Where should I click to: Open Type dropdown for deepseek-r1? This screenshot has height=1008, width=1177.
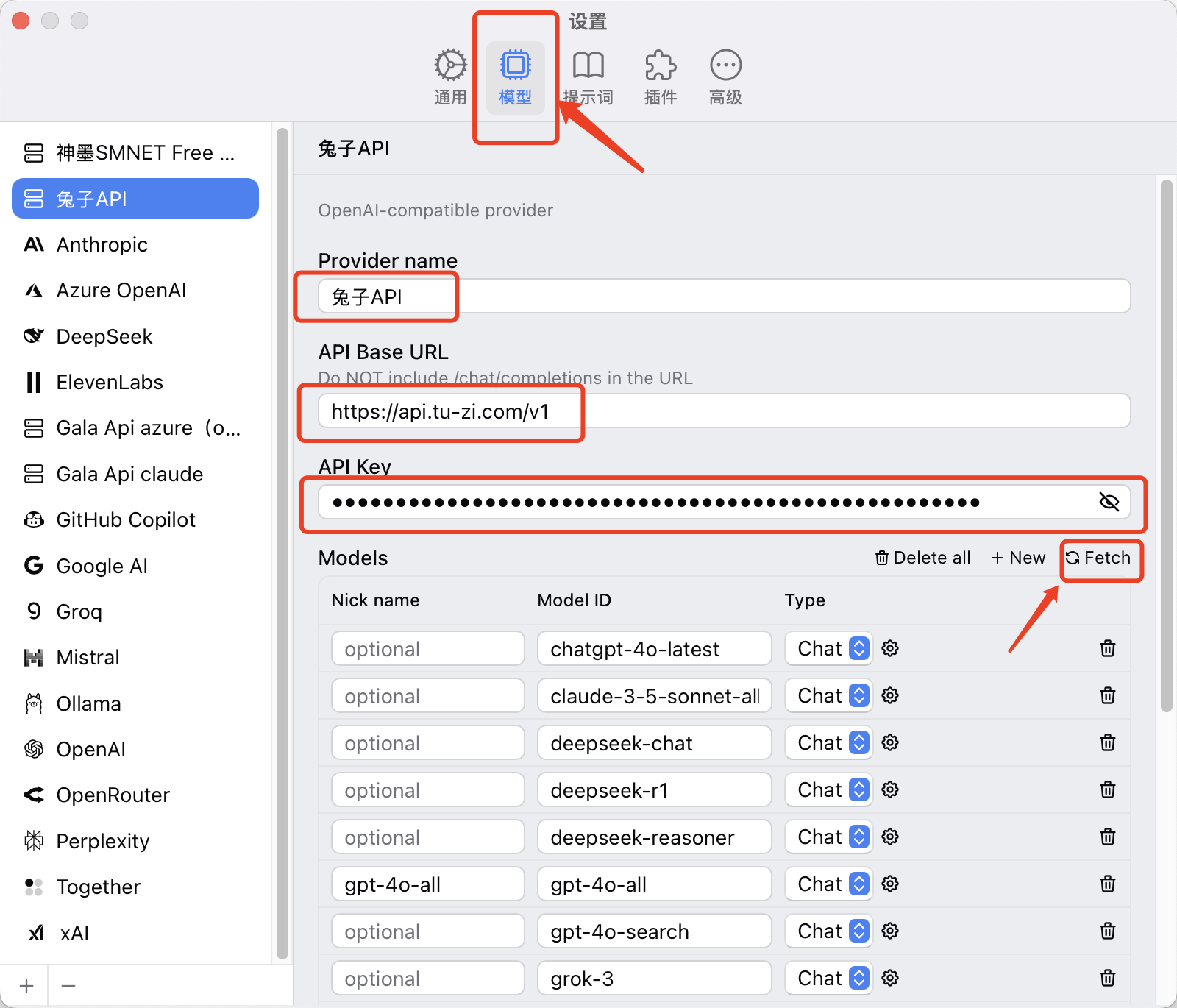tap(829, 789)
